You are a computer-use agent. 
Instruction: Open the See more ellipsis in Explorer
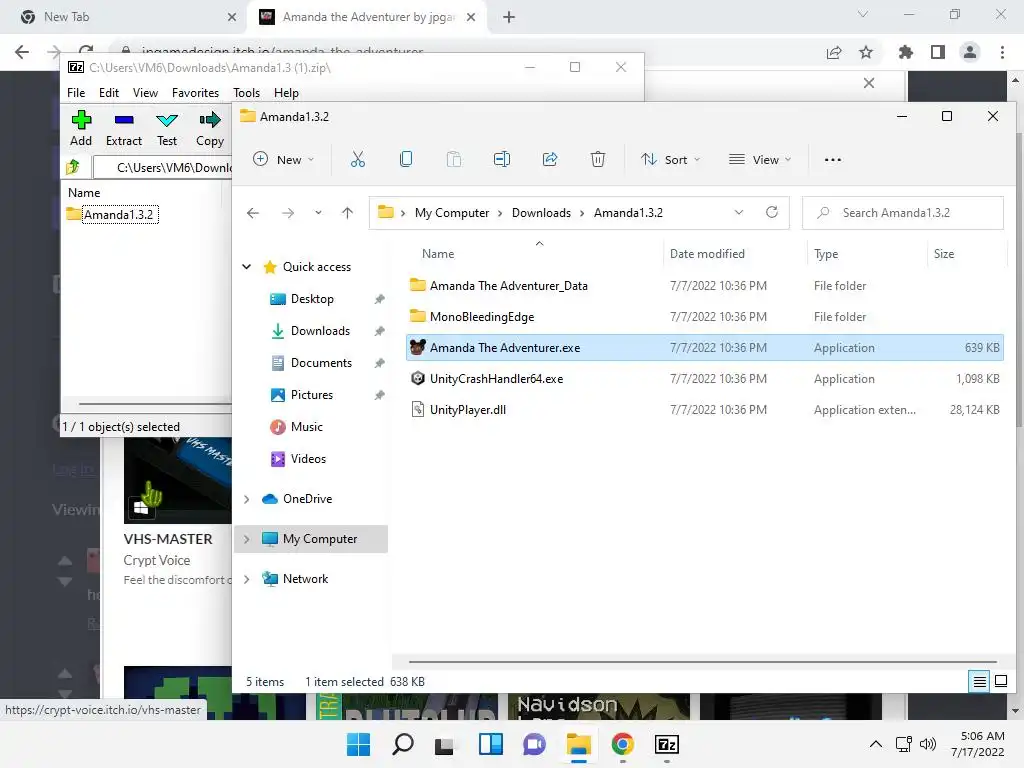tap(833, 159)
